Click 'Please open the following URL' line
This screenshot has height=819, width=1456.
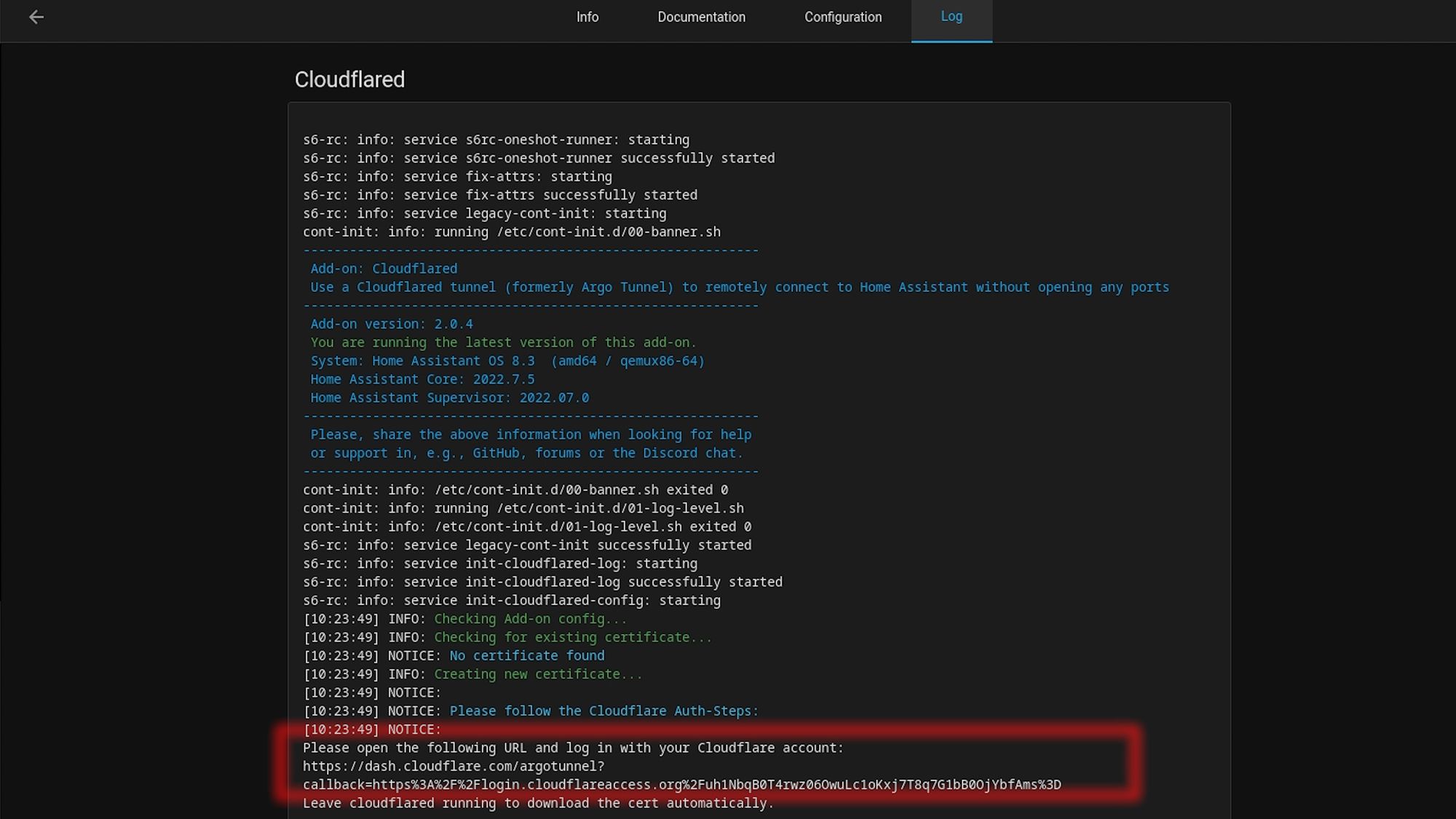coord(573,748)
